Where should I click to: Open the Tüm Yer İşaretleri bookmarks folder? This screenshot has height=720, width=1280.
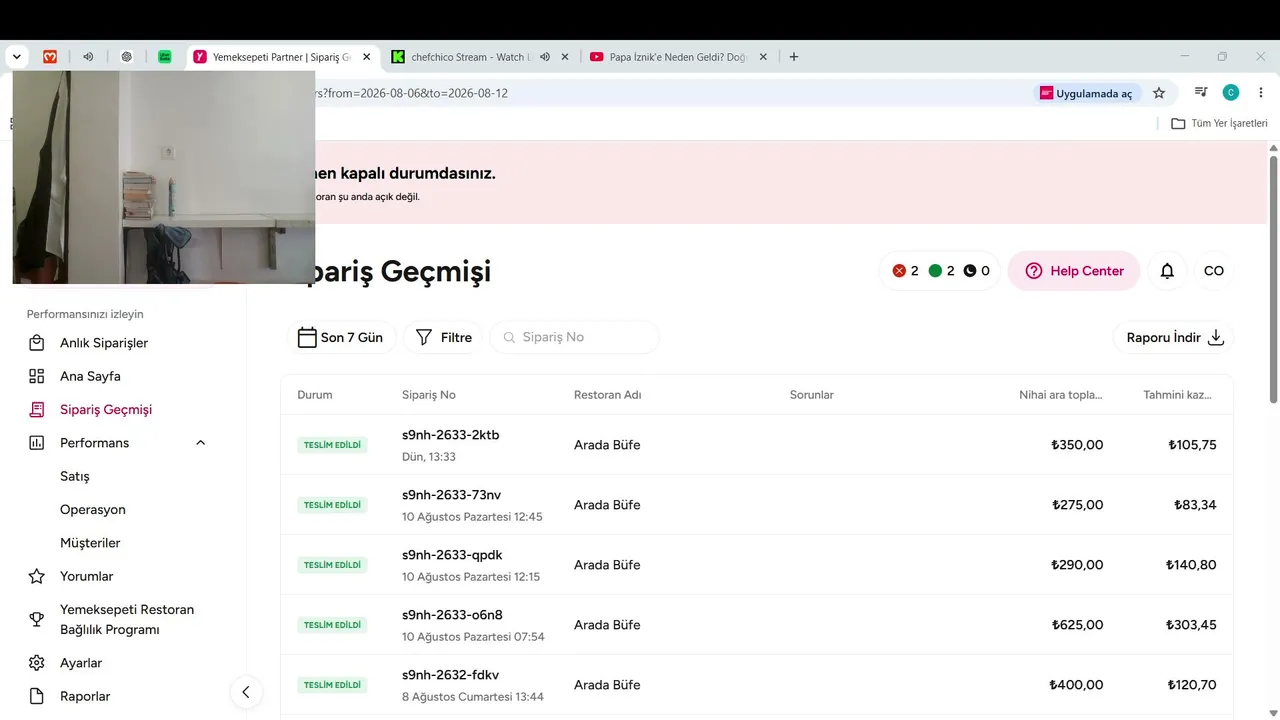[x=1220, y=123]
